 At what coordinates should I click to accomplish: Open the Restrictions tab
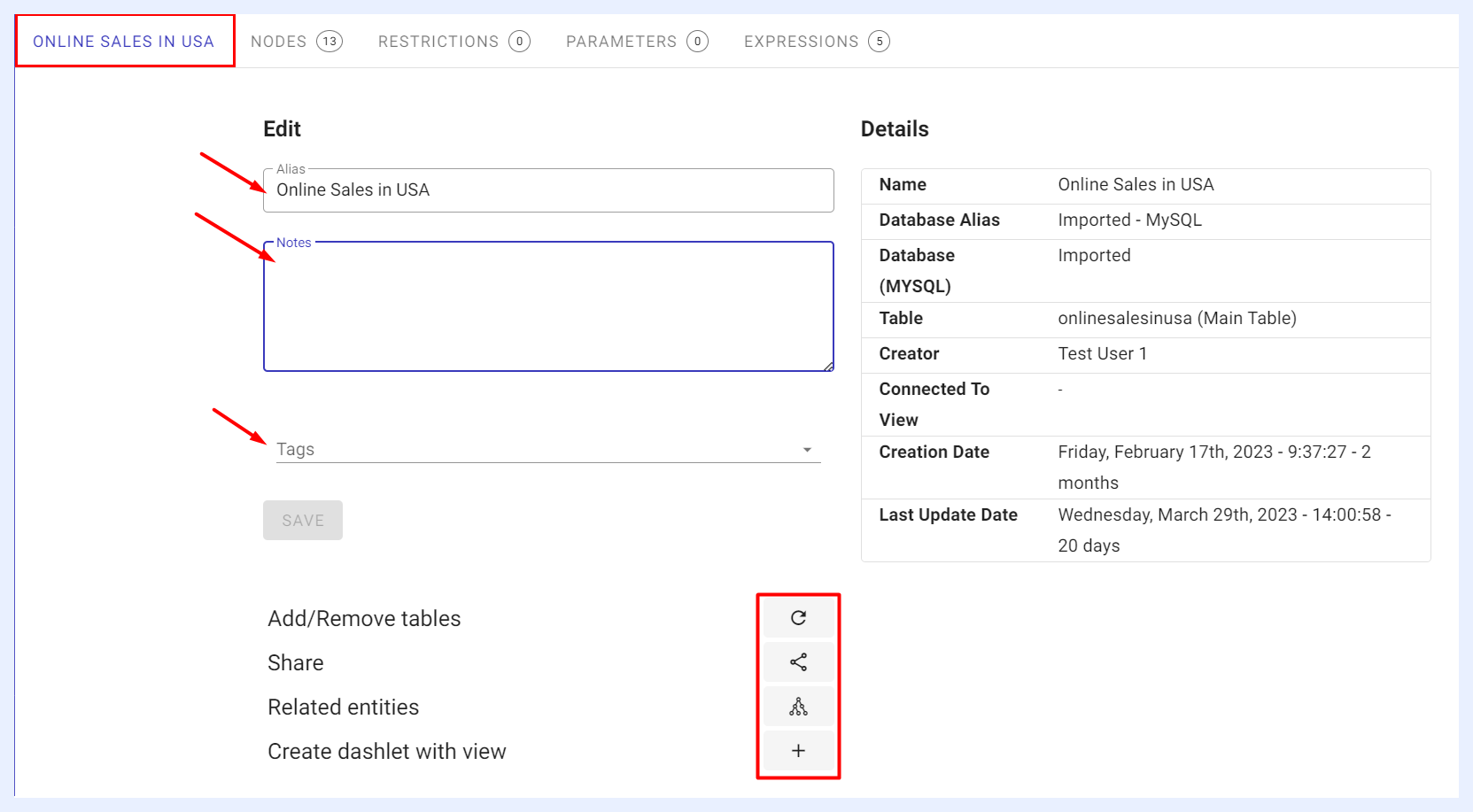(x=454, y=42)
